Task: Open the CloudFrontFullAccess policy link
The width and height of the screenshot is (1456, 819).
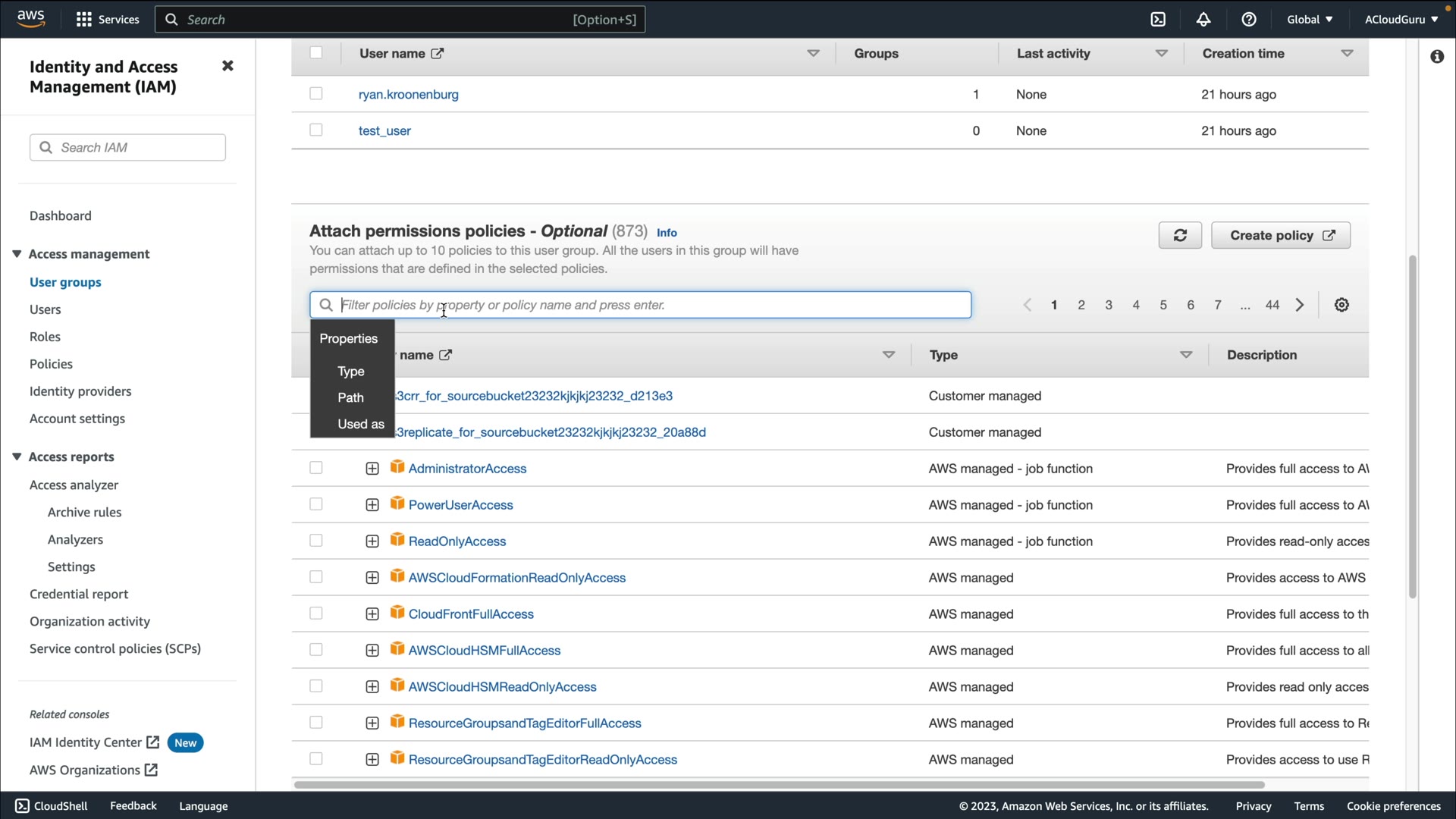Action: click(x=471, y=614)
